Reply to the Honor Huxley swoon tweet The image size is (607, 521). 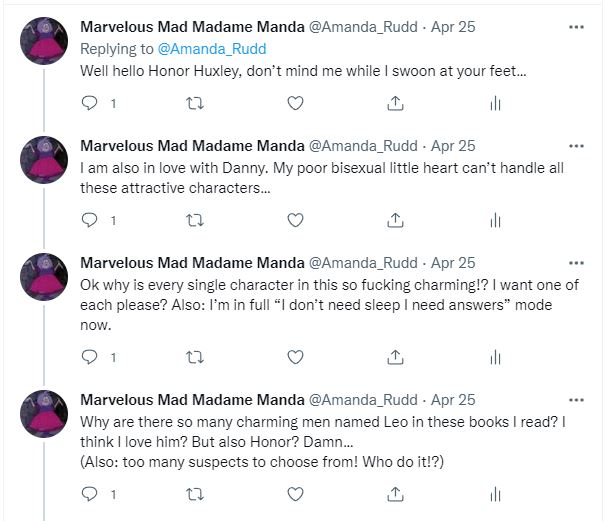(x=89, y=103)
